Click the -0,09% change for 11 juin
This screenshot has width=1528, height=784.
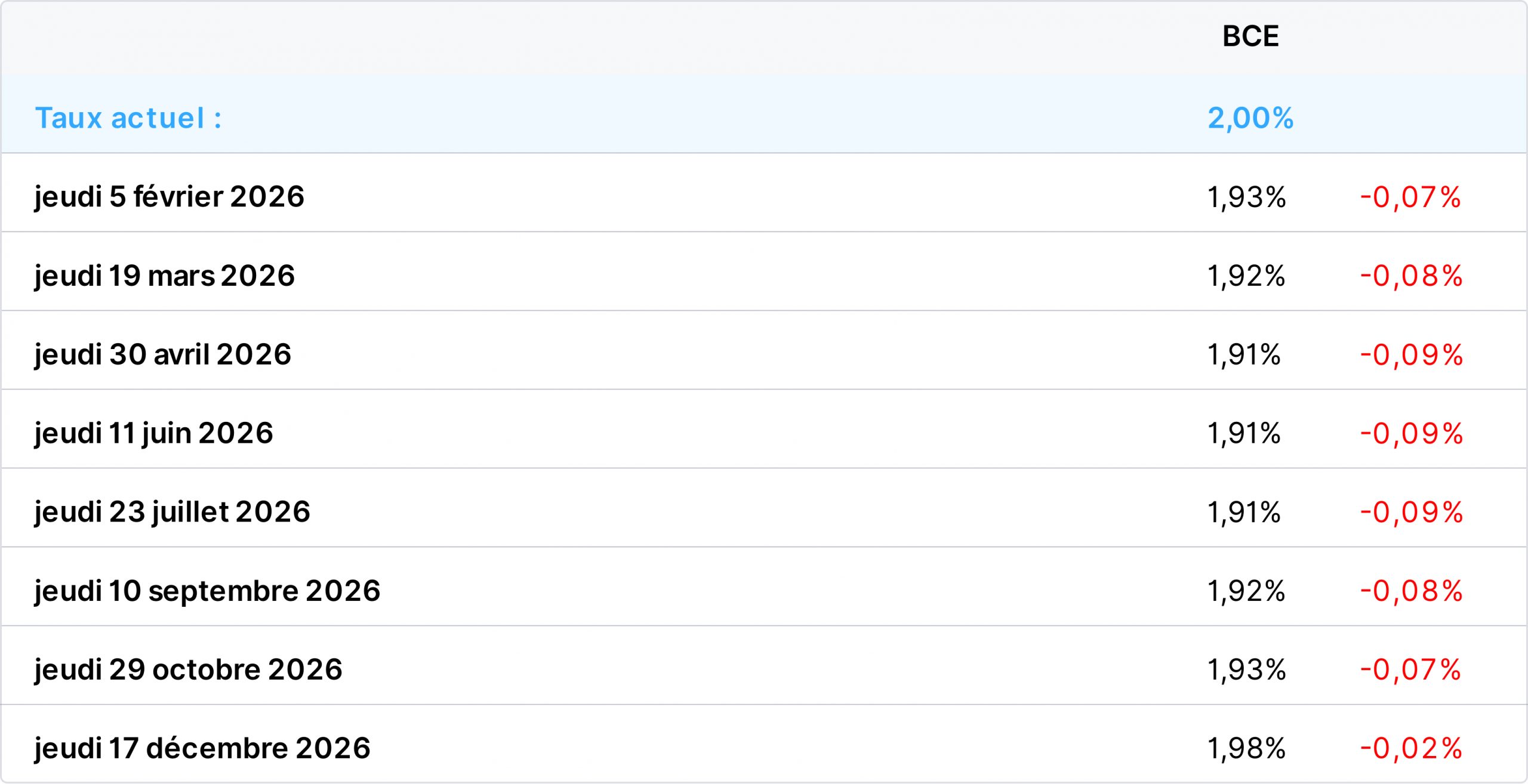[x=1411, y=433]
